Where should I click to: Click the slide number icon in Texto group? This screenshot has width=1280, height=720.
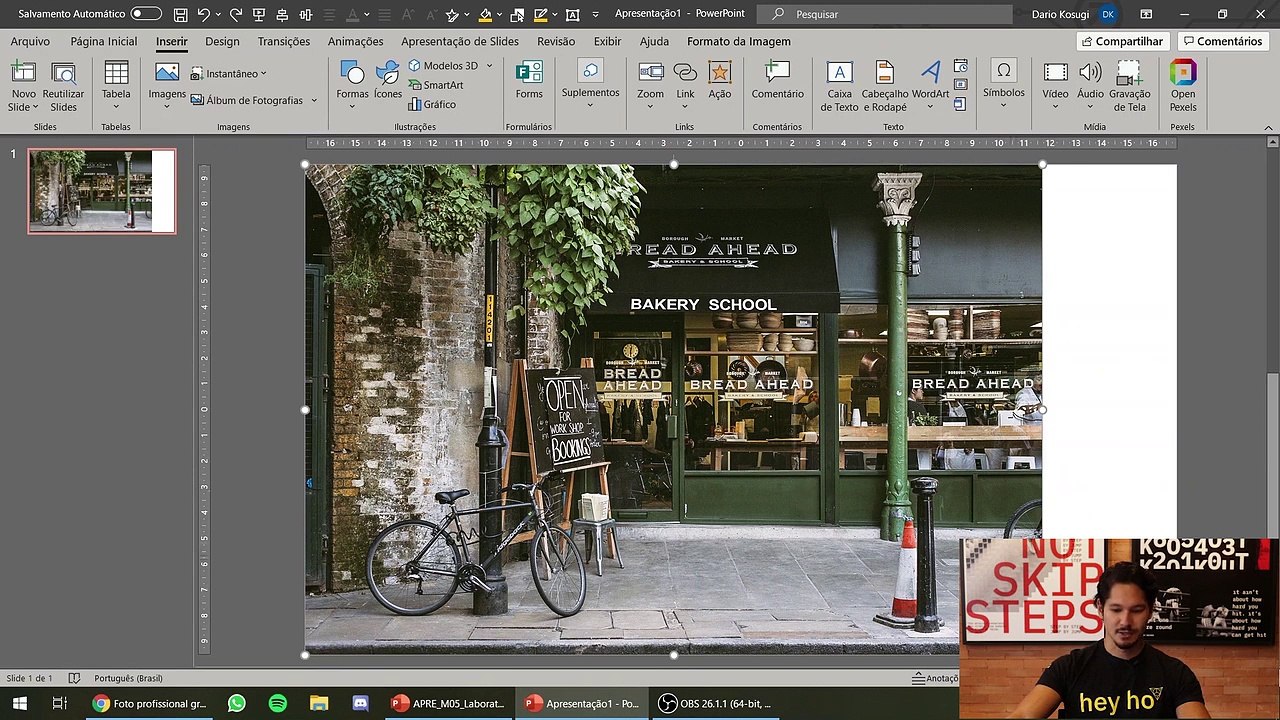pyautogui.click(x=961, y=85)
